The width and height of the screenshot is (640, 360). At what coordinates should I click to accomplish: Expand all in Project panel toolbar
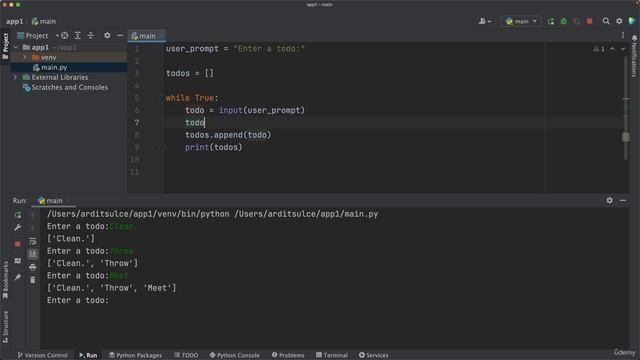[78, 36]
